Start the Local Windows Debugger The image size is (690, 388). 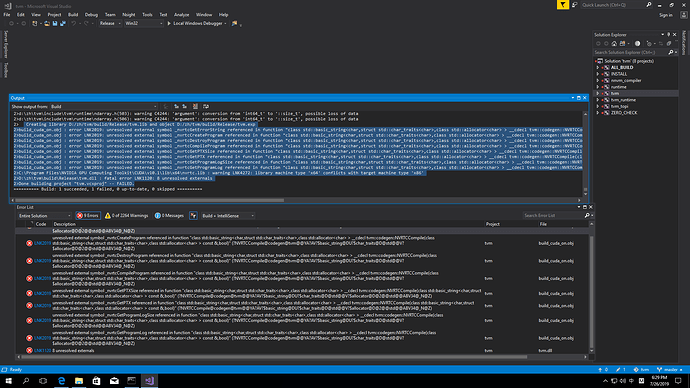(x=195, y=23)
